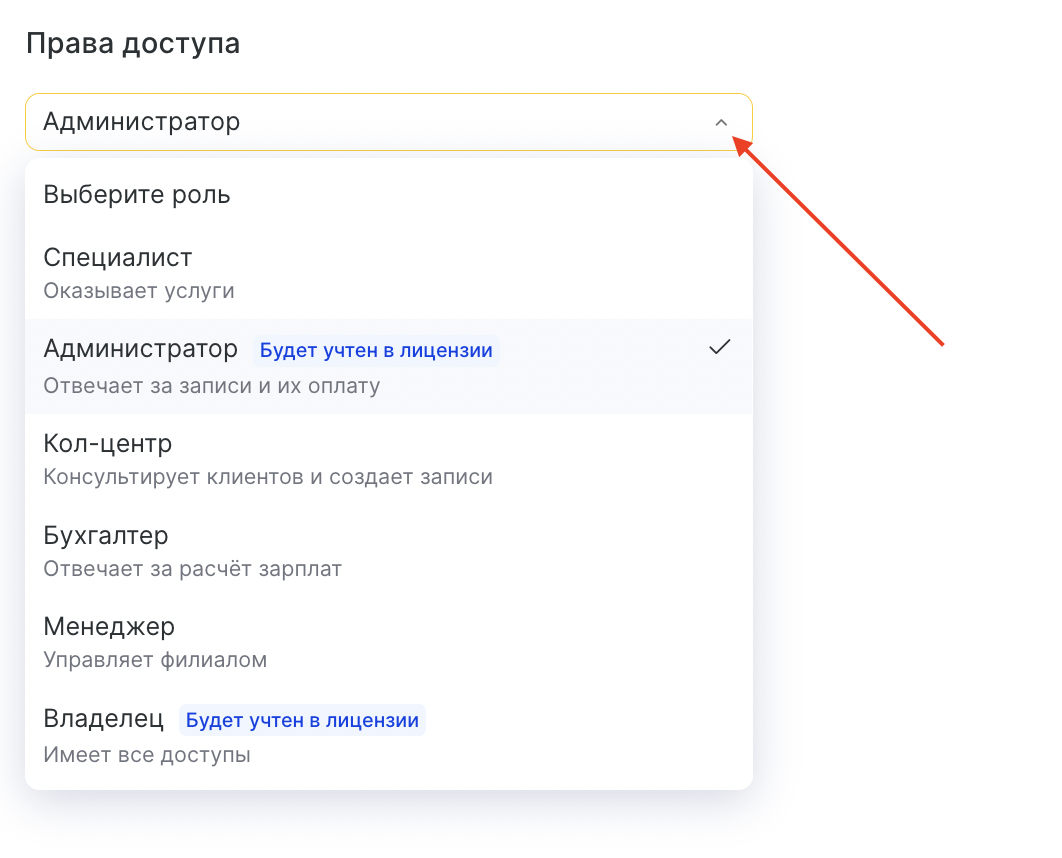Collapse the role dropdown using the chevron

[721, 123]
